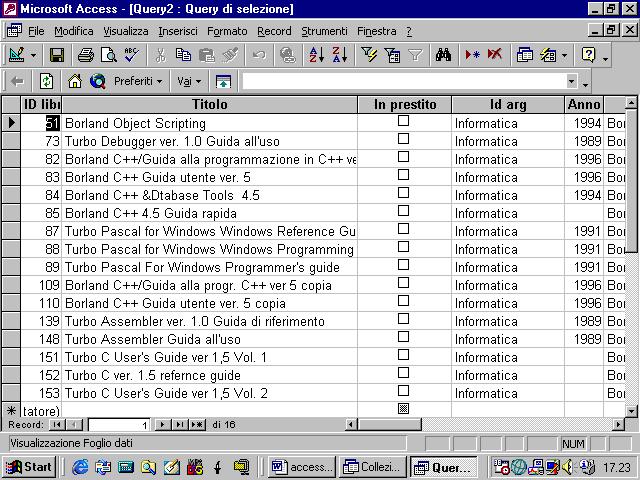Check In prestito for record 110

click(403, 301)
